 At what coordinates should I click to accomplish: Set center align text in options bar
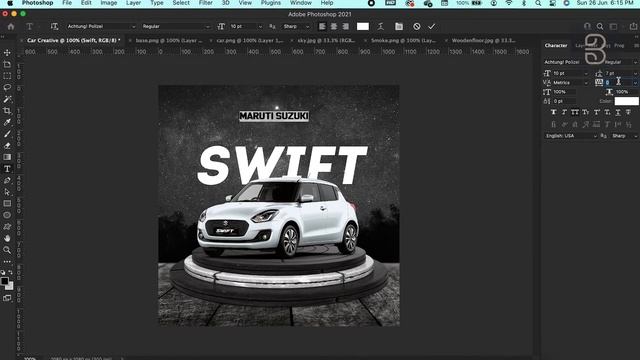(x=334, y=27)
